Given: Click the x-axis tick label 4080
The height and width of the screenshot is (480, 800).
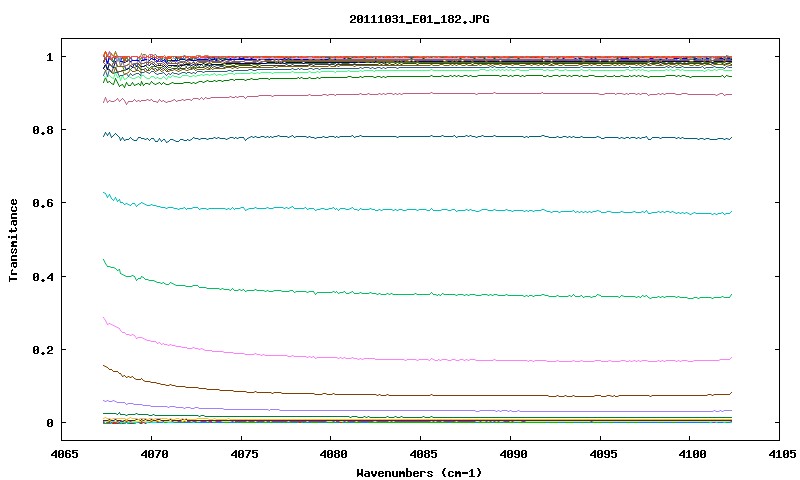Looking at the screenshot, I should (x=332, y=453).
